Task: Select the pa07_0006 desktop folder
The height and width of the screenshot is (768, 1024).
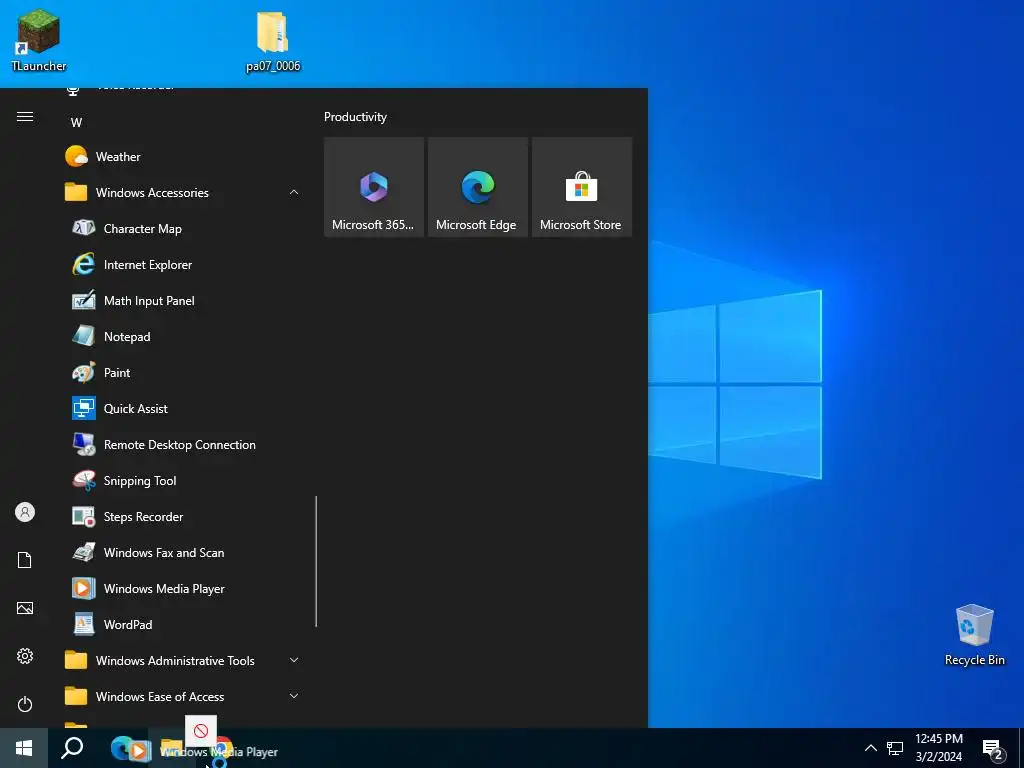Action: (273, 42)
